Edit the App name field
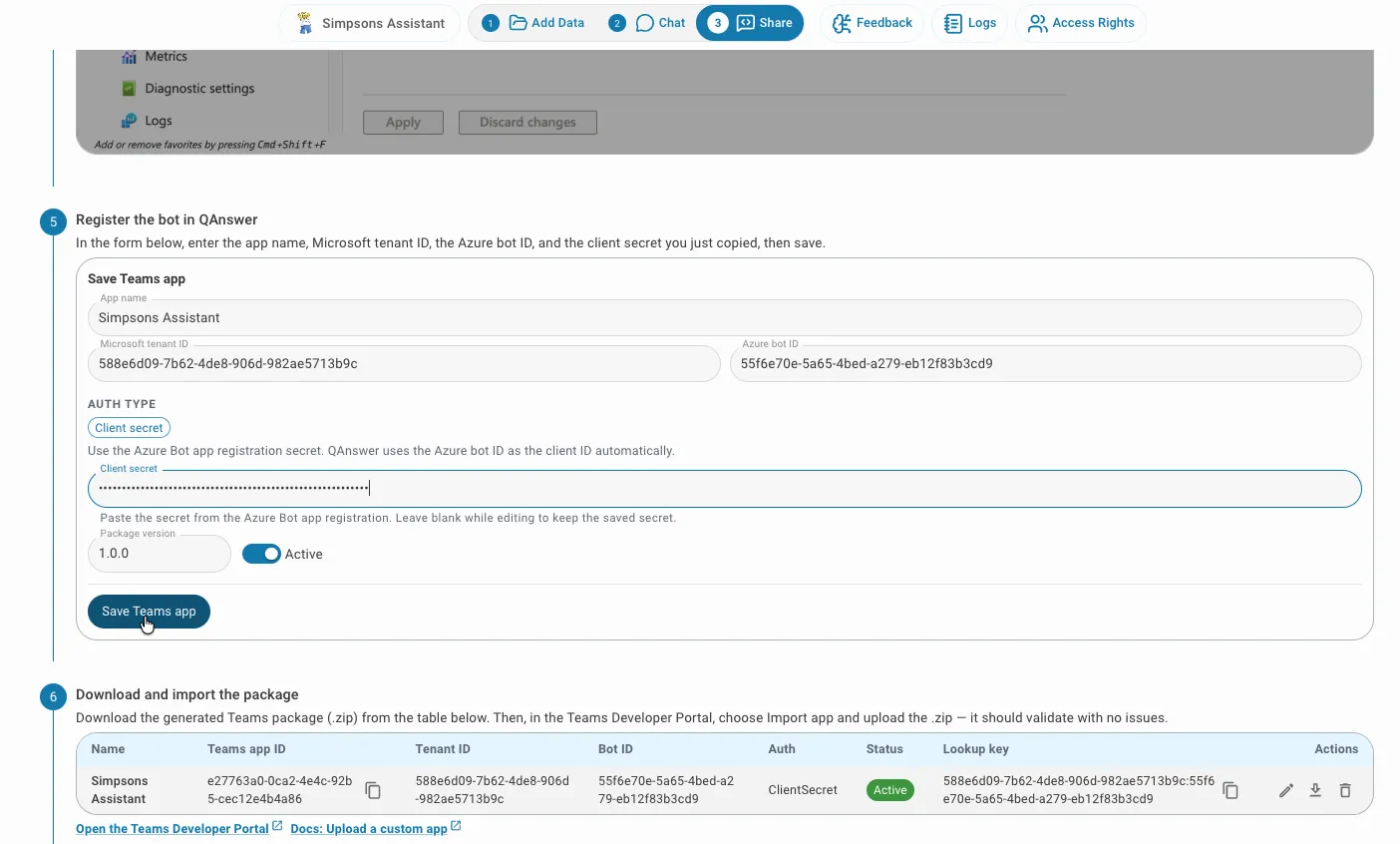 click(724, 317)
